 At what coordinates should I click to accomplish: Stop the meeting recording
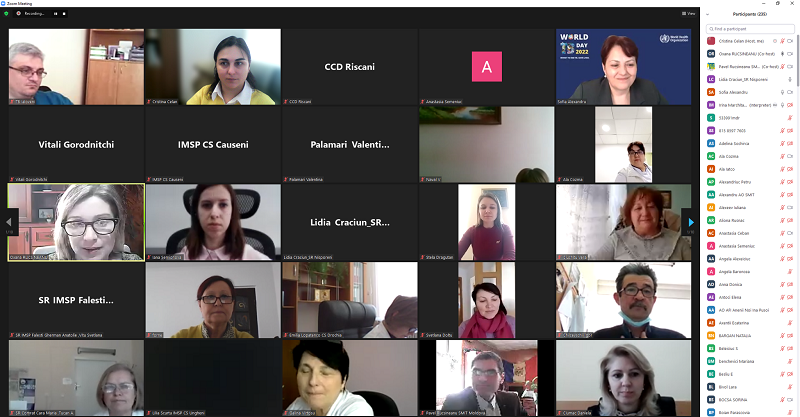coord(64,13)
